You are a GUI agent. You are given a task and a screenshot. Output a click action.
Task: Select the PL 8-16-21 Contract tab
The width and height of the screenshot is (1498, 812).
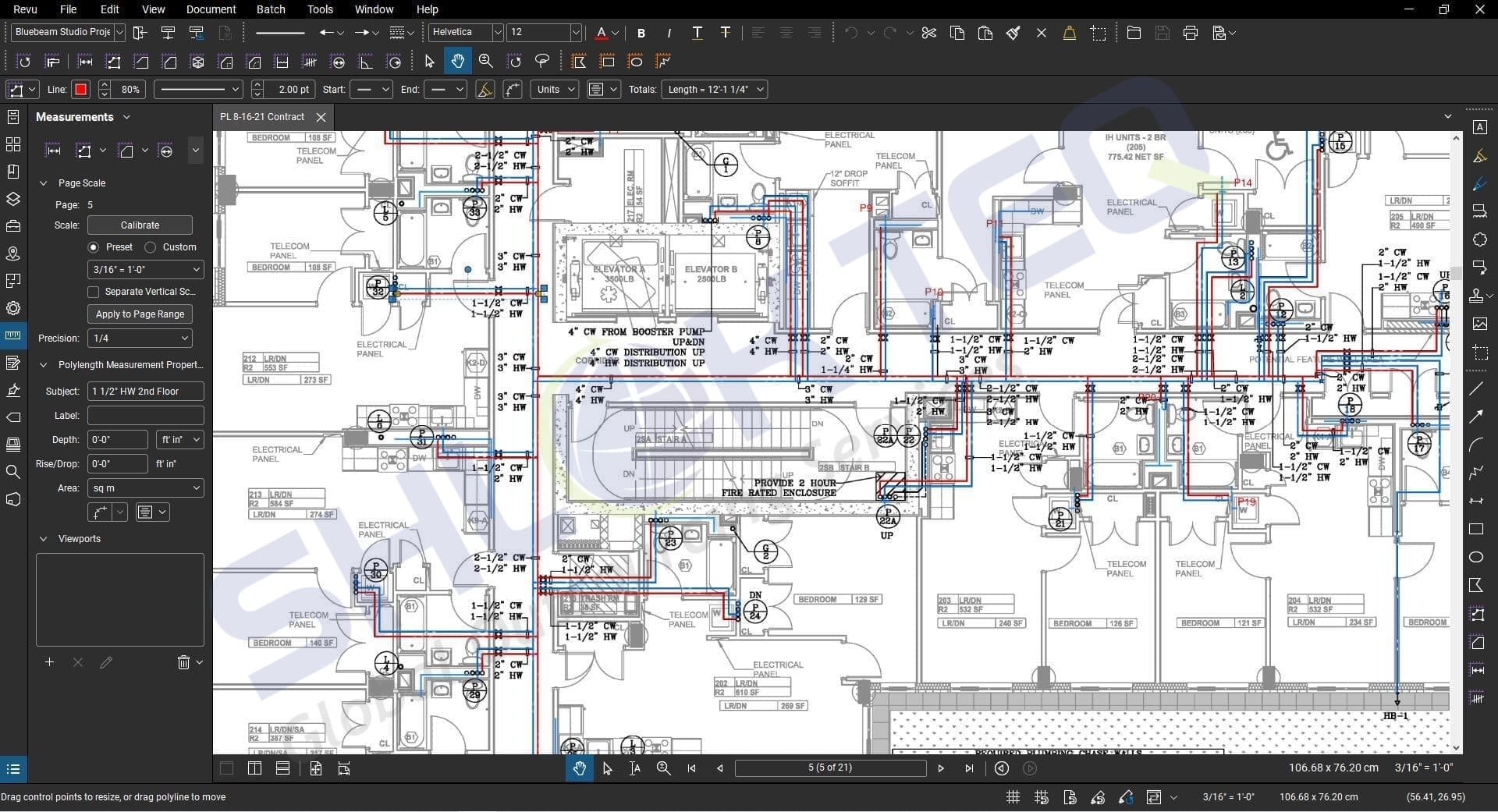(x=262, y=117)
